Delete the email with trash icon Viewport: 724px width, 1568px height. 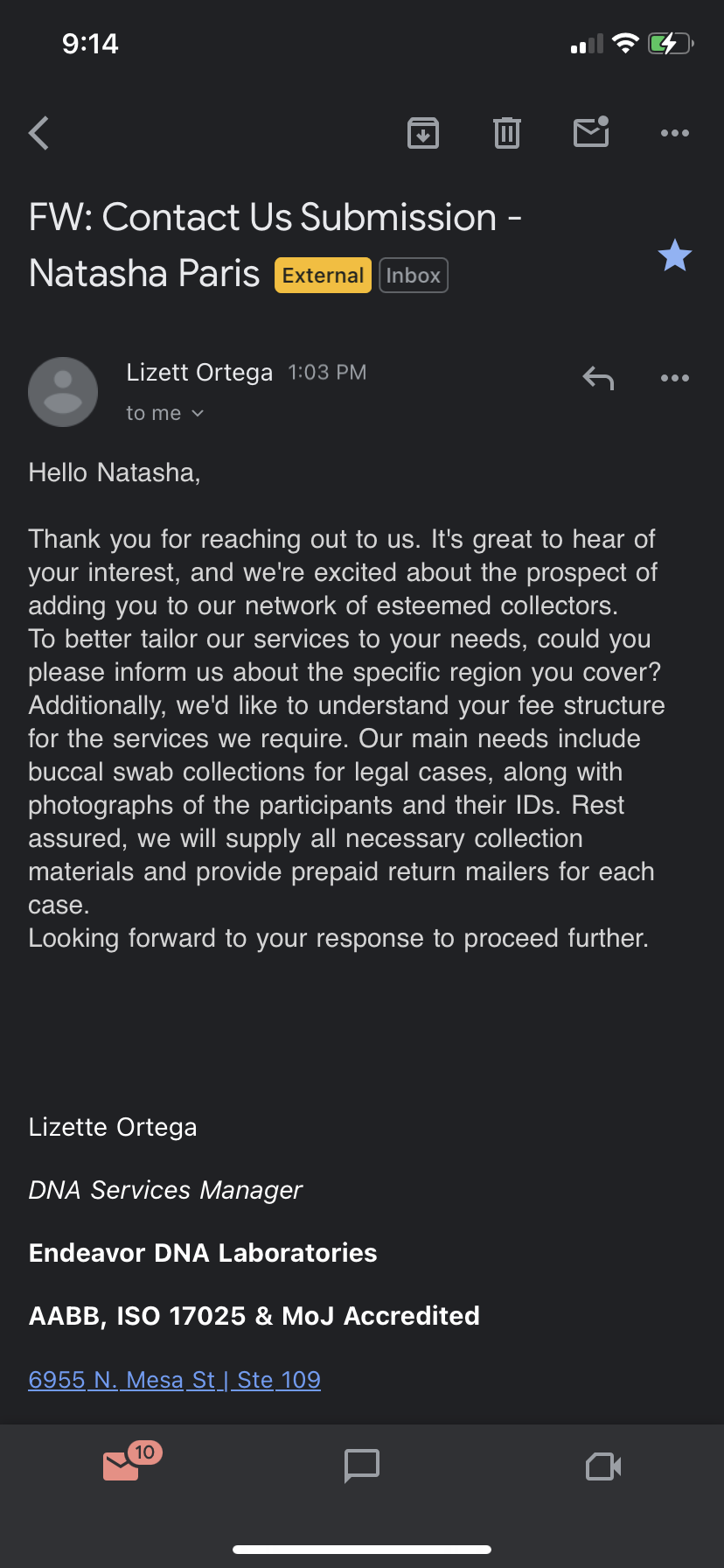pos(507,133)
